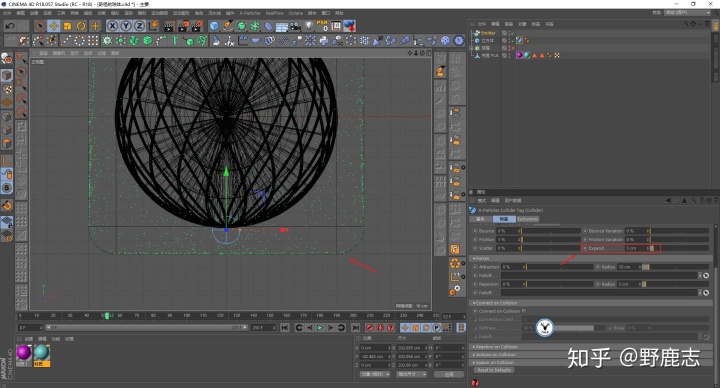720x388 pixels.
Task: Toggle the Y axis lock
Action: pyautogui.click(x=126, y=26)
